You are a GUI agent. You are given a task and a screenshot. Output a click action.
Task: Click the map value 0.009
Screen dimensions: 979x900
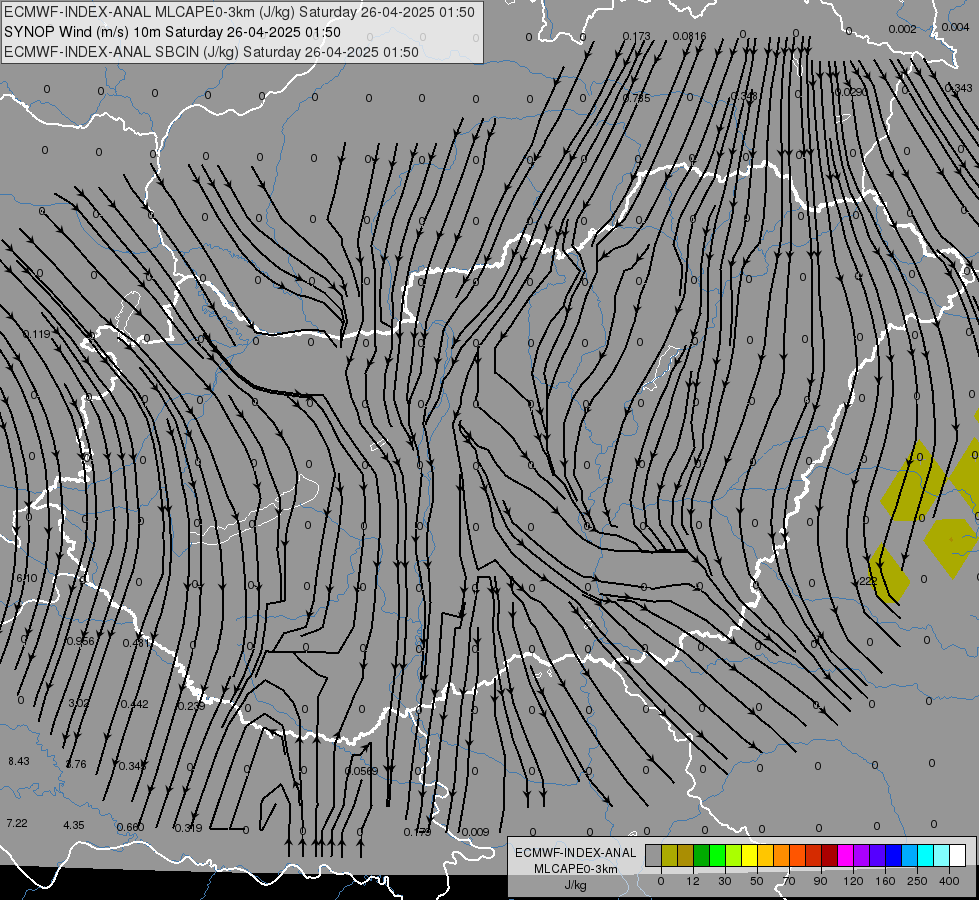[475, 832]
